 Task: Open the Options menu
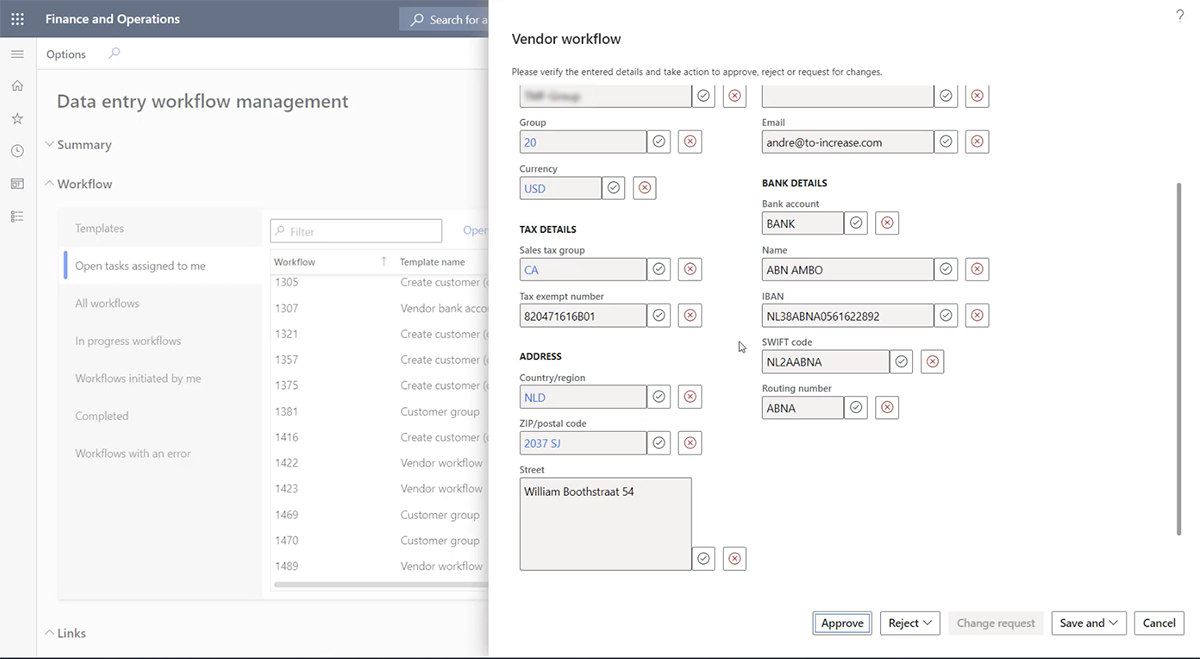(x=65, y=54)
